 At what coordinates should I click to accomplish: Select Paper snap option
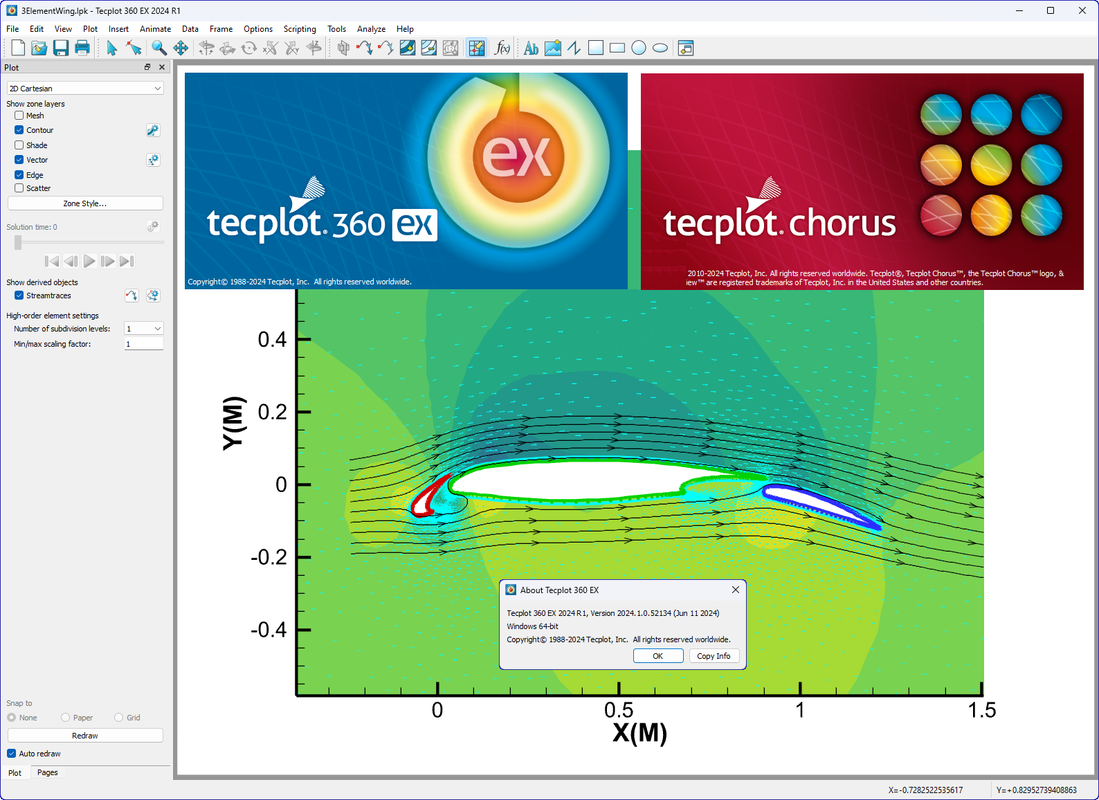(x=65, y=718)
